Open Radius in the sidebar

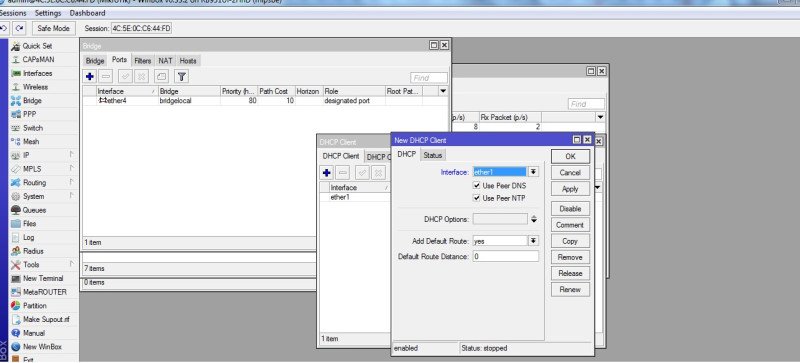point(33,251)
